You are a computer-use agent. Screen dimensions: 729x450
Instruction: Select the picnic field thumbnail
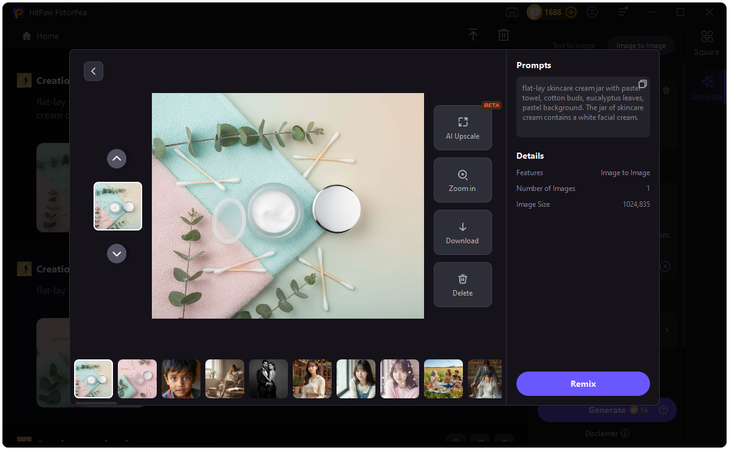click(x=444, y=379)
